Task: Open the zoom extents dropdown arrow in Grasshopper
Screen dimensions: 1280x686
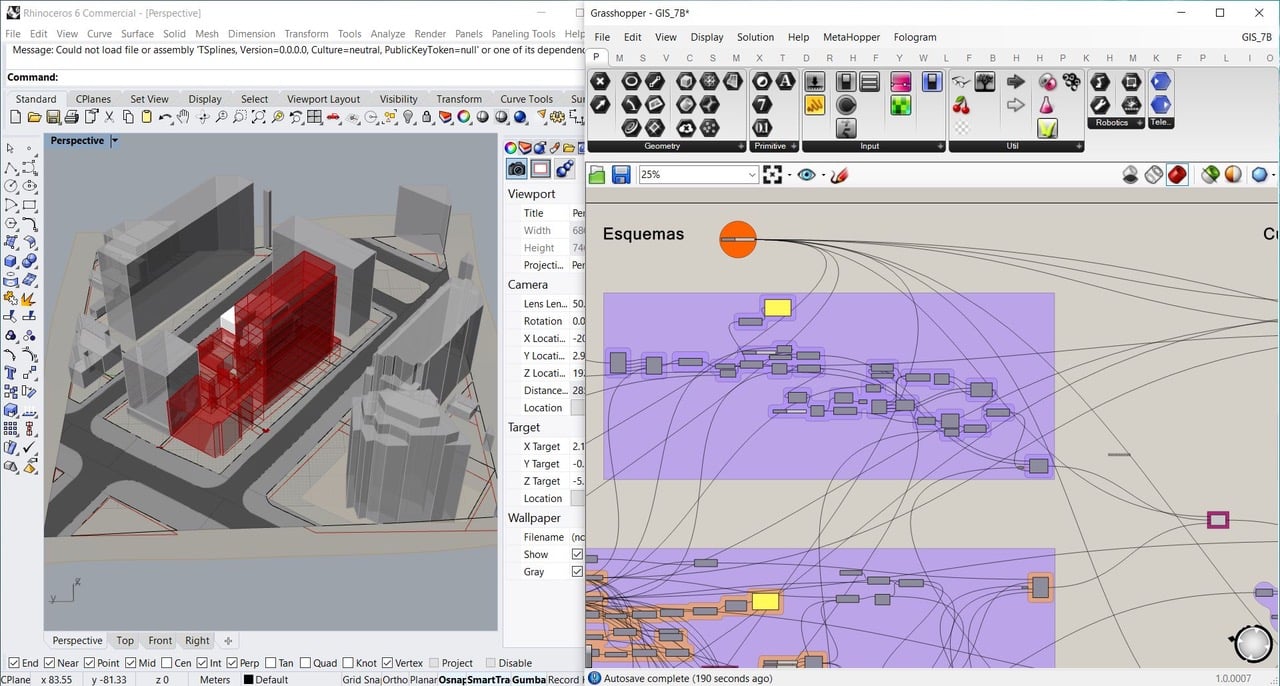Action: (x=789, y=175)
